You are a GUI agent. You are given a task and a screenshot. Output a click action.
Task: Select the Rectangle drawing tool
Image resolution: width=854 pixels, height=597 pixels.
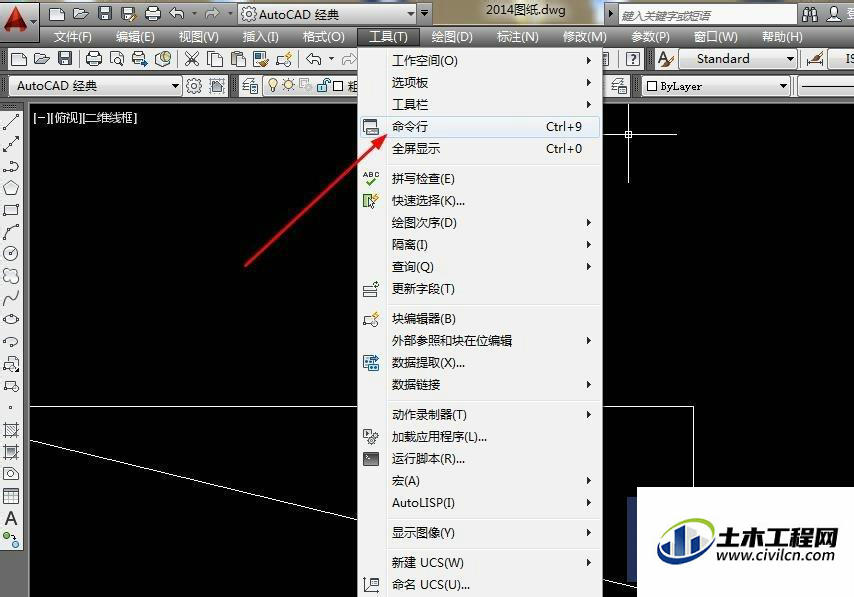[11, 210]
